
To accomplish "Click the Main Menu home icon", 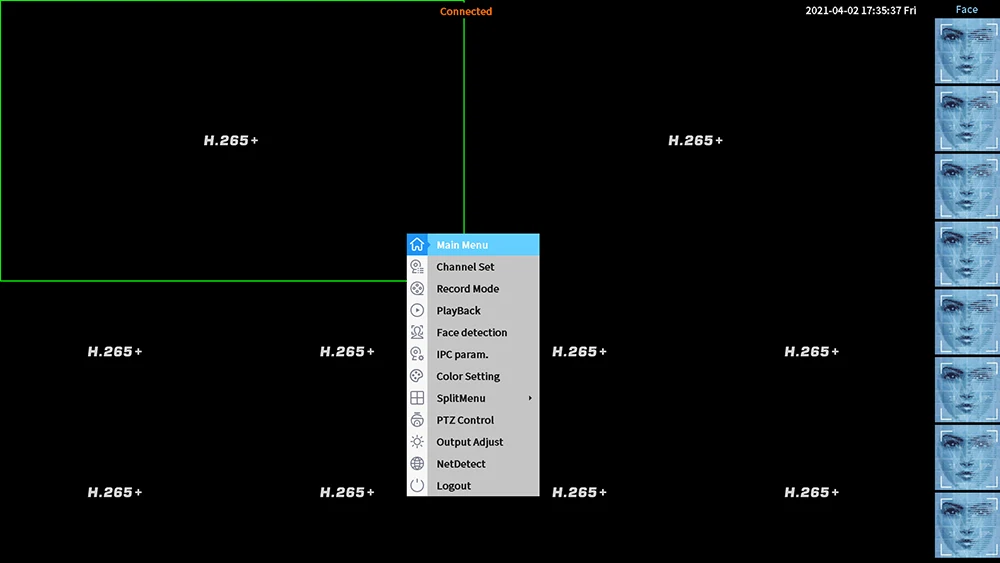I will [417, 245].
